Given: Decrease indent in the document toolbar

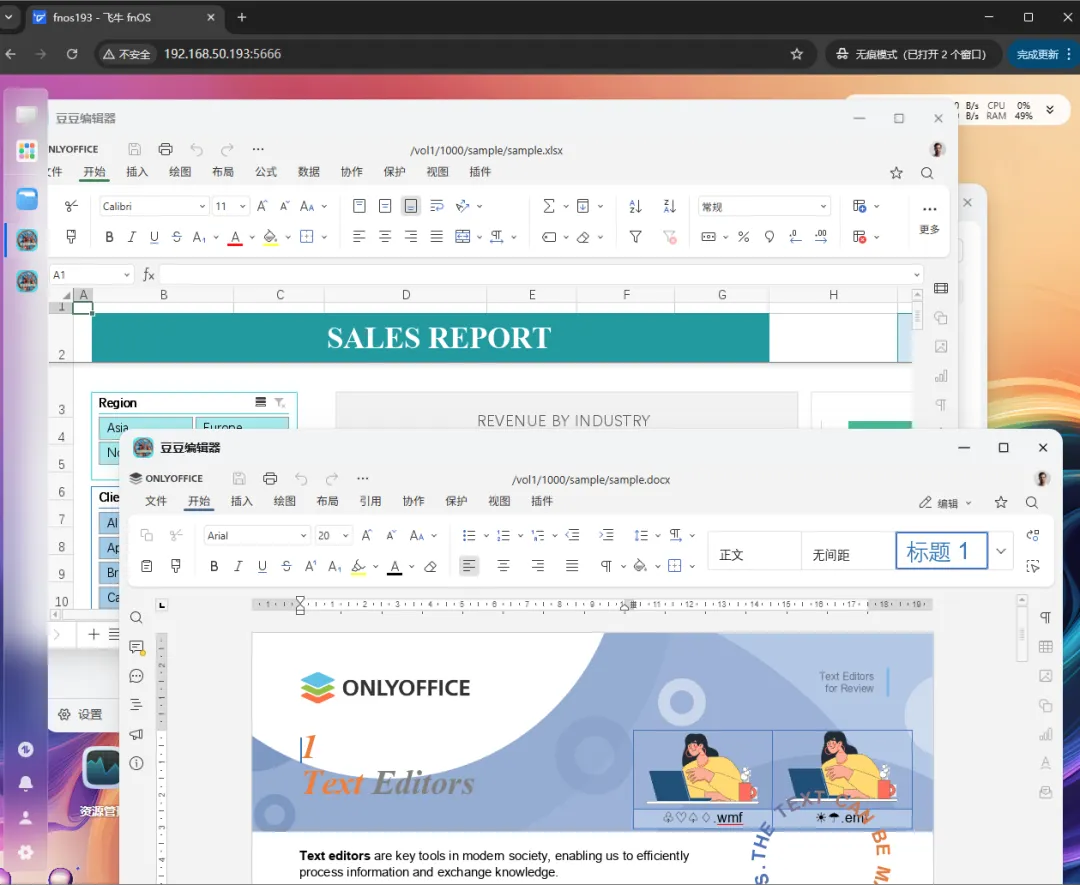Looking at the screenshot, I should (572, 535).
